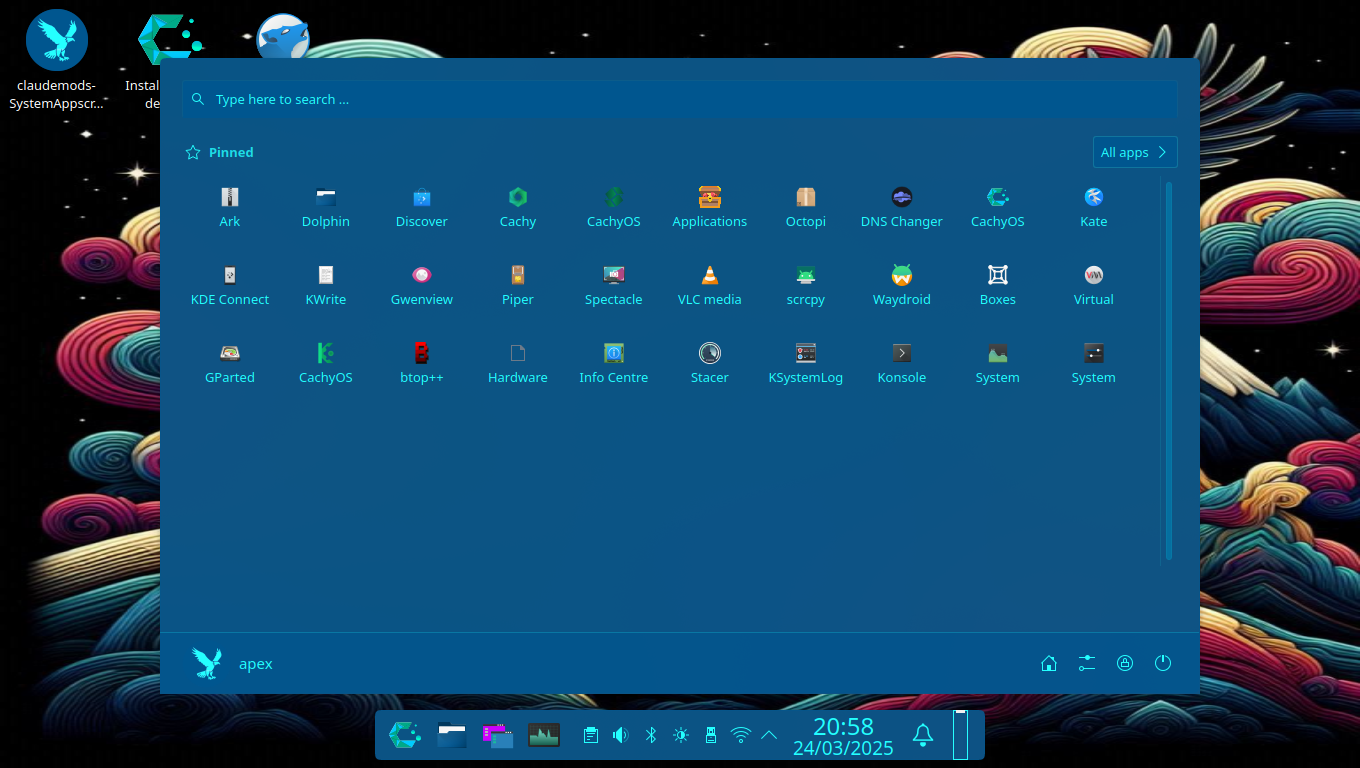Open the All apps list
This screenshot has height=768, width=1360.
coord(1135,152)
